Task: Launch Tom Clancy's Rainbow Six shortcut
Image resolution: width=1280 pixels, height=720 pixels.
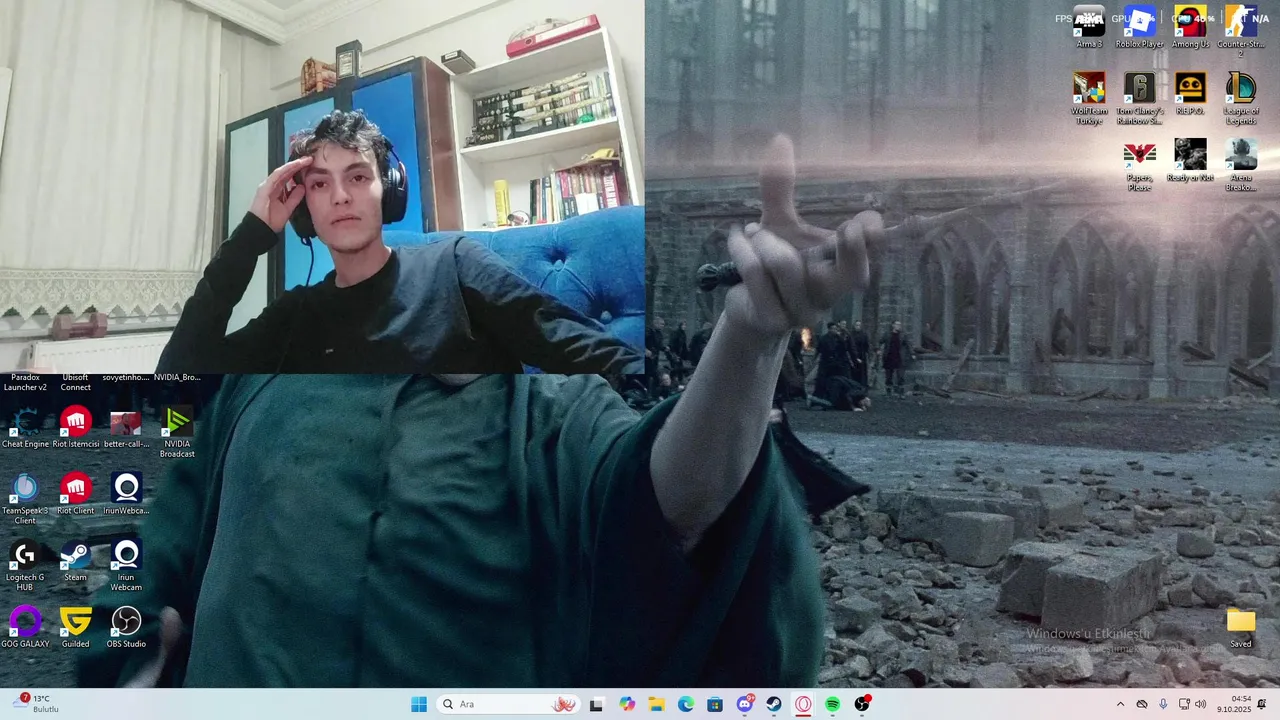Action: [x=1140, y=97]
